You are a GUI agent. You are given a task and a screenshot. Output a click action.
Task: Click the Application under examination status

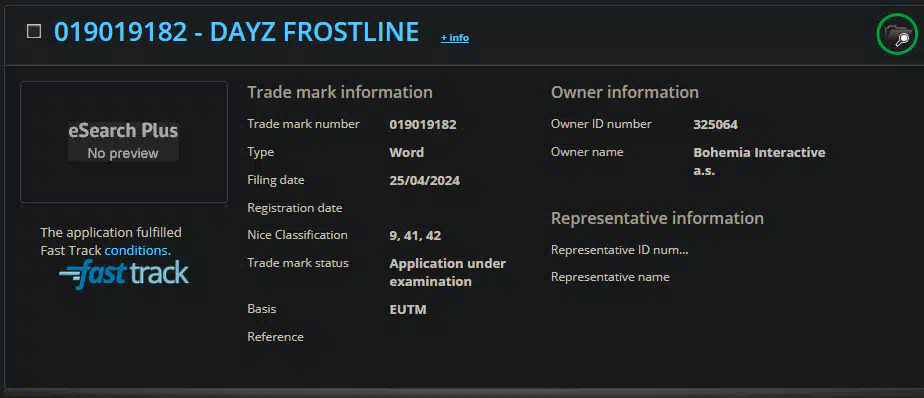448,272
